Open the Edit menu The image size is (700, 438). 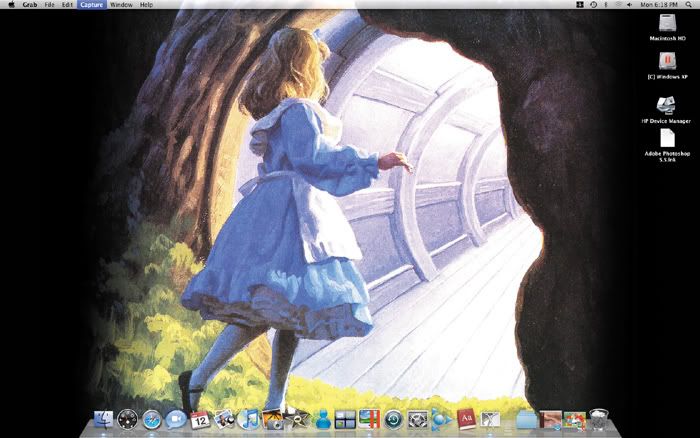(67, 4)
